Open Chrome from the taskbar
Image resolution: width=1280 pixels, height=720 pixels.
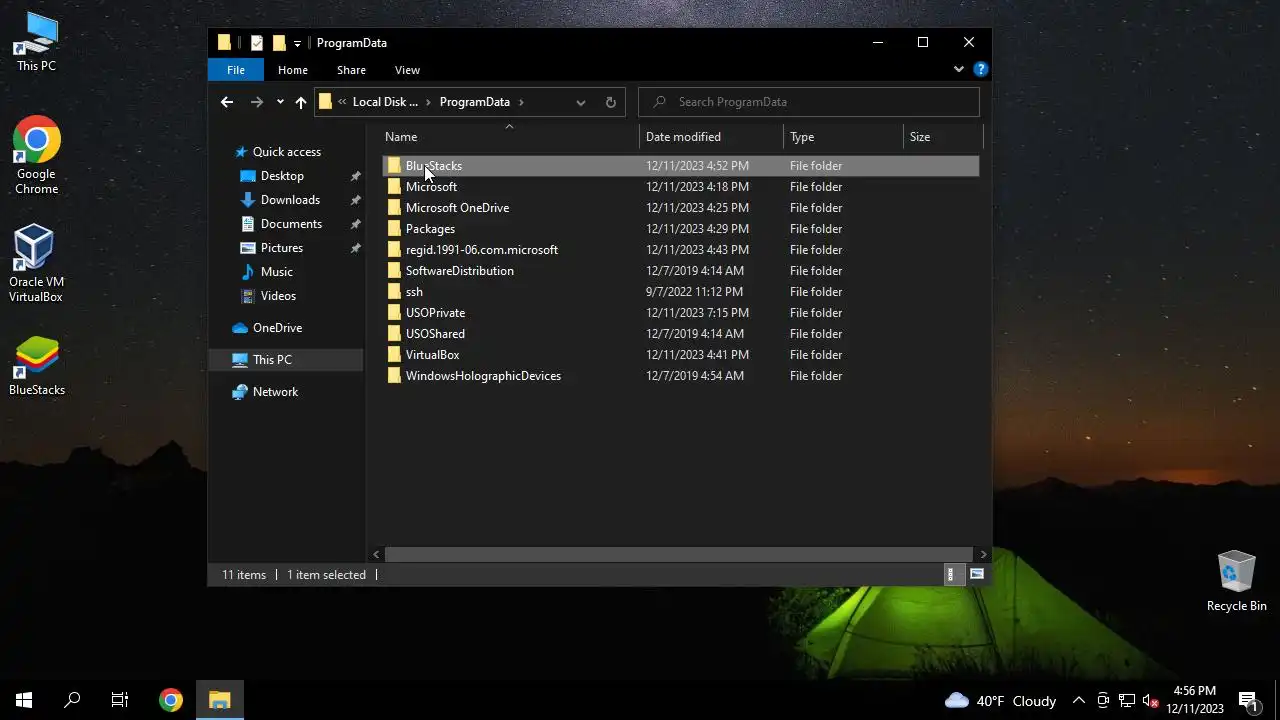(x=171, y=700)
